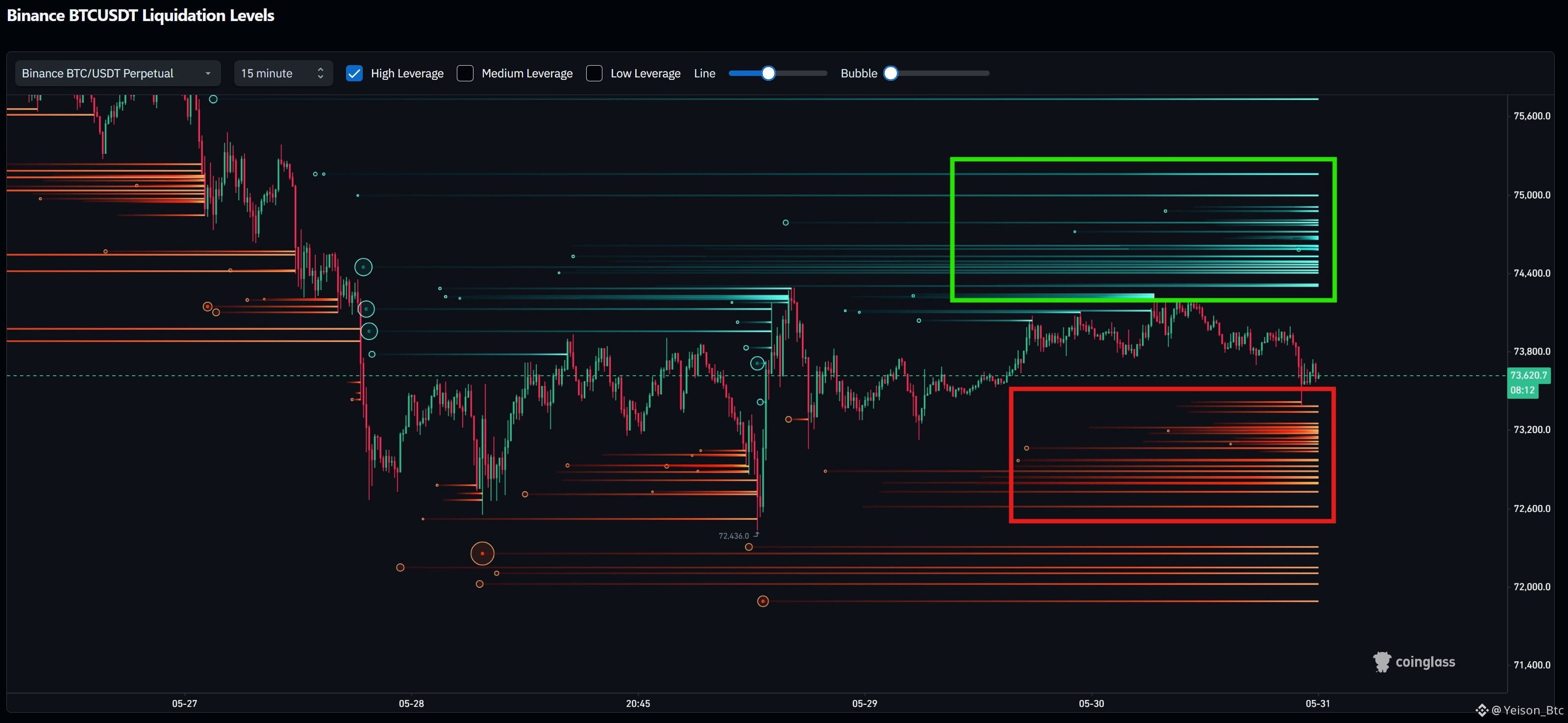Enable the Medium Leverage checkbox
1568x723 pixels.
click(465, 73)
